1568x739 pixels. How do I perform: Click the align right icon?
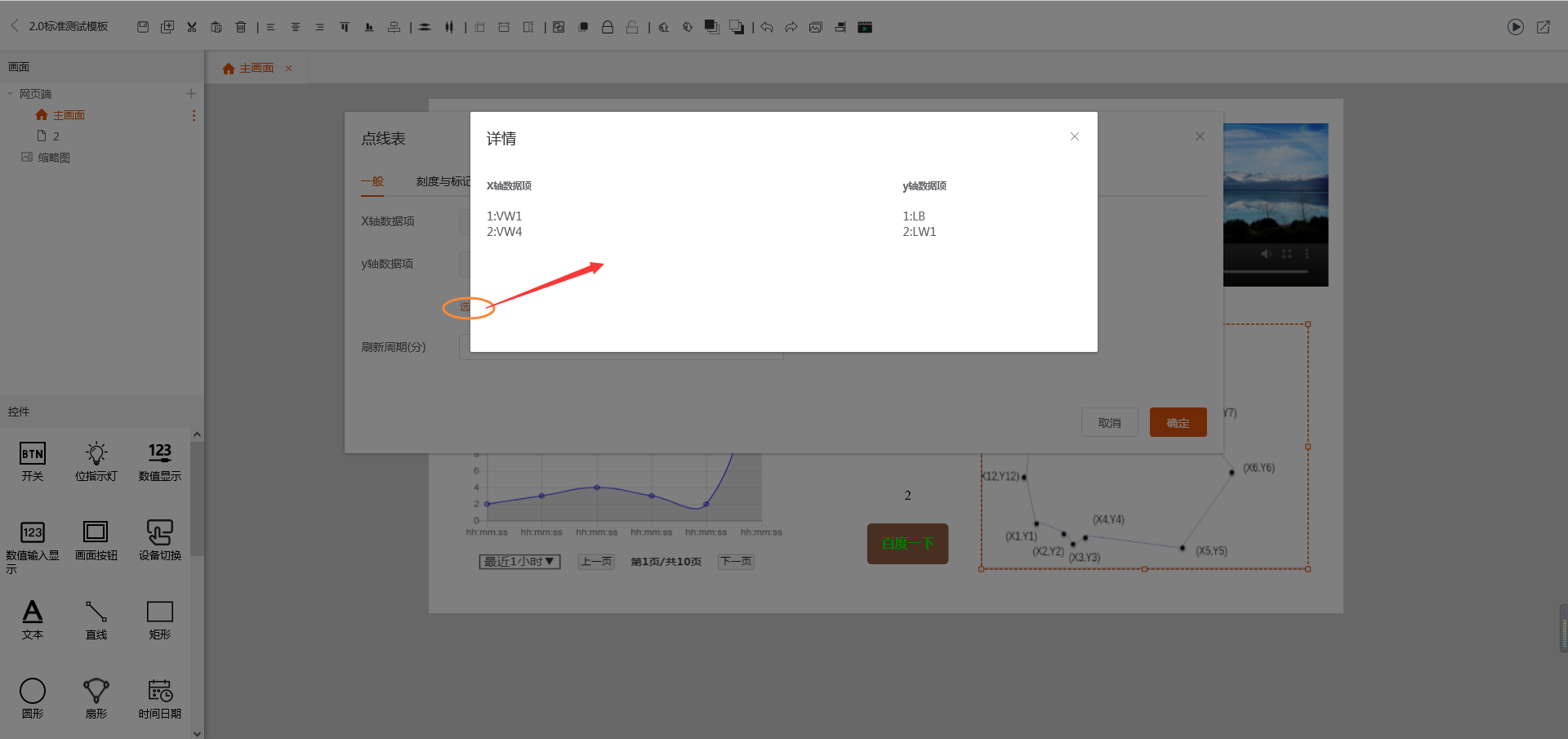pyautogui.click(x=319, y=27)
